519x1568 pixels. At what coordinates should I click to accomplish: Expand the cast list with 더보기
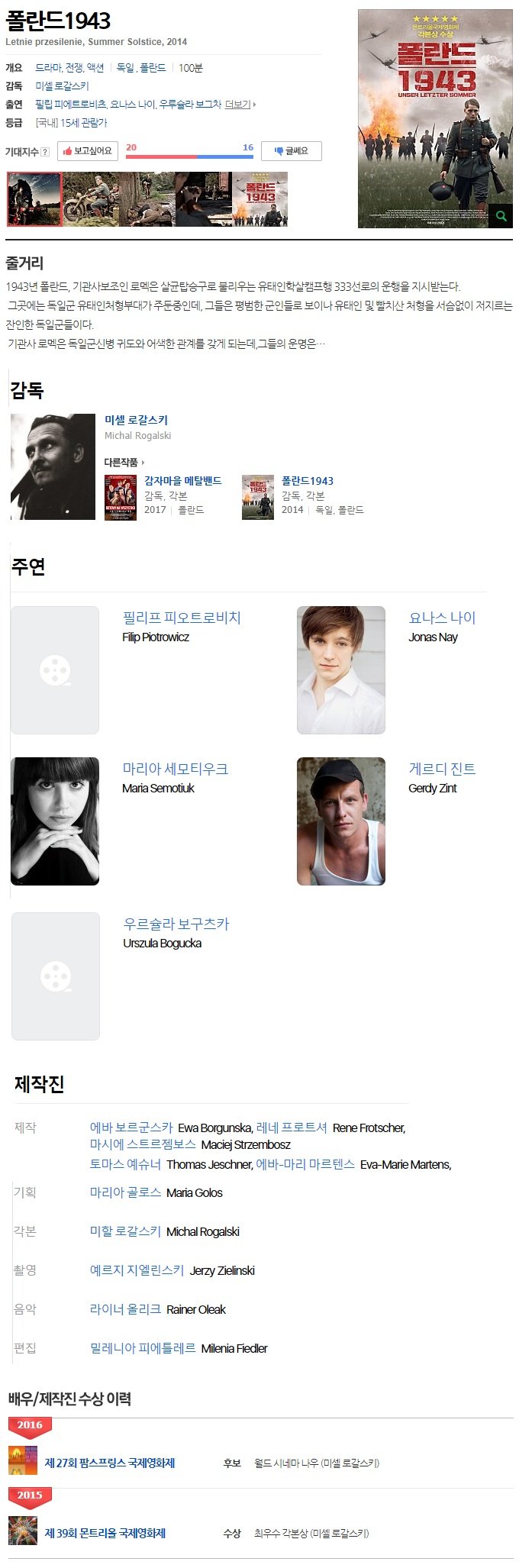click(240, 105)
